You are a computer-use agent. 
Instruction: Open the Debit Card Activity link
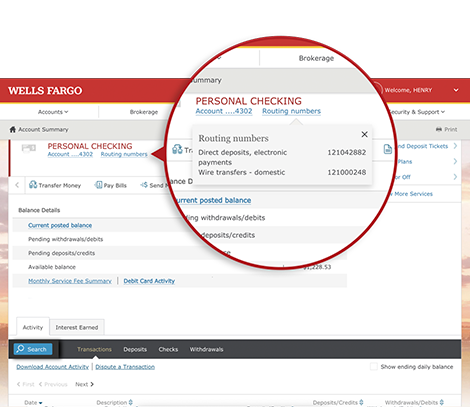click(149, 281)
